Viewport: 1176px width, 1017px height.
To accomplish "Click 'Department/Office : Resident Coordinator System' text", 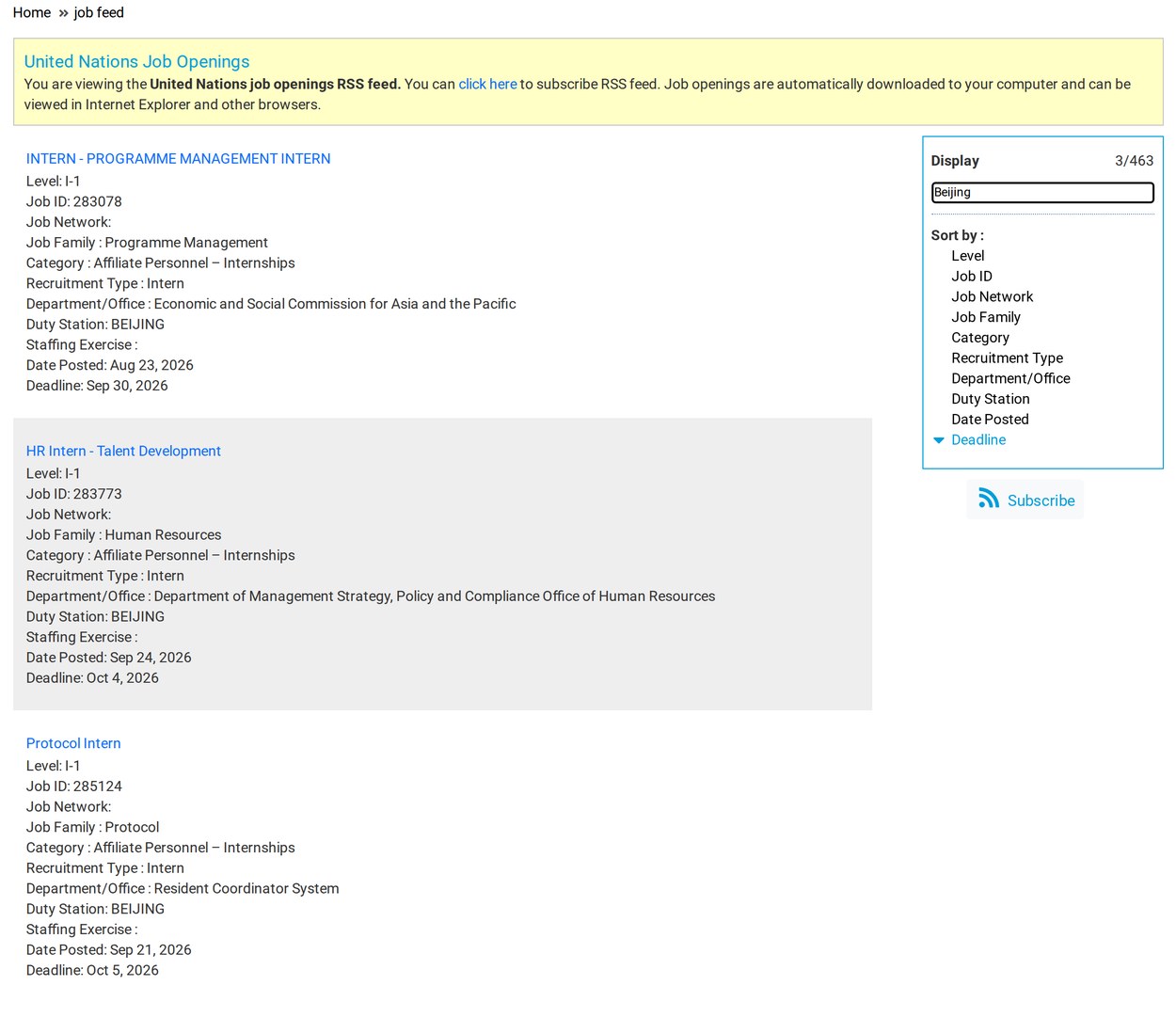I will 183,889.
